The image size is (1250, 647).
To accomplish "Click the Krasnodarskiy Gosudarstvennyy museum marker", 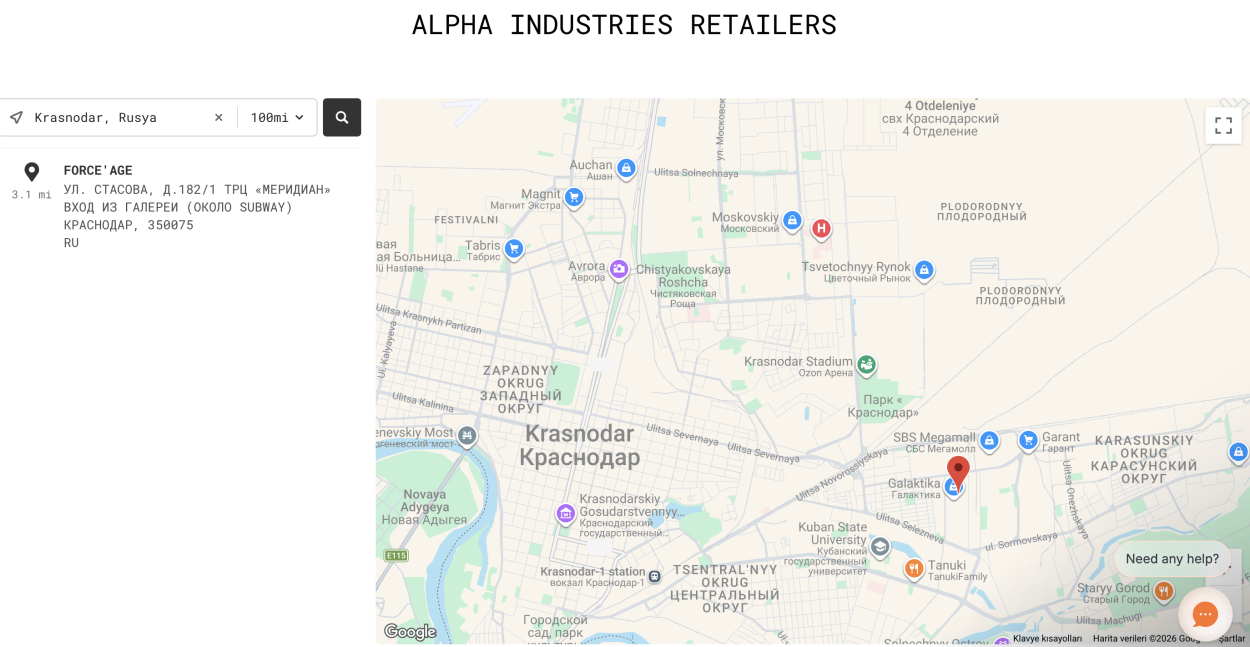I will tap(566, 514).
